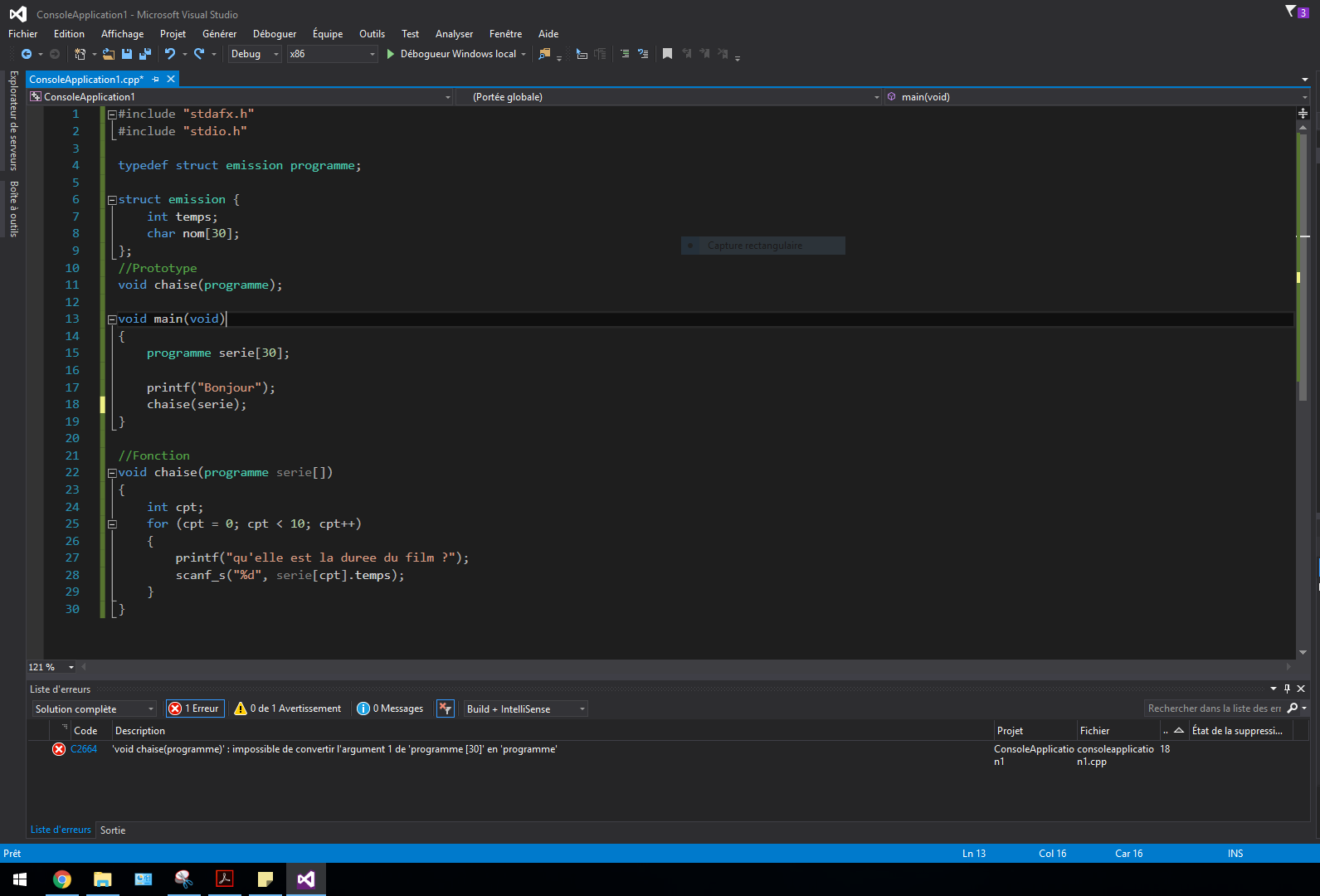Switch to the Sortie tab
This screenshot has width=1320, height=896.
tap(113, 830)
